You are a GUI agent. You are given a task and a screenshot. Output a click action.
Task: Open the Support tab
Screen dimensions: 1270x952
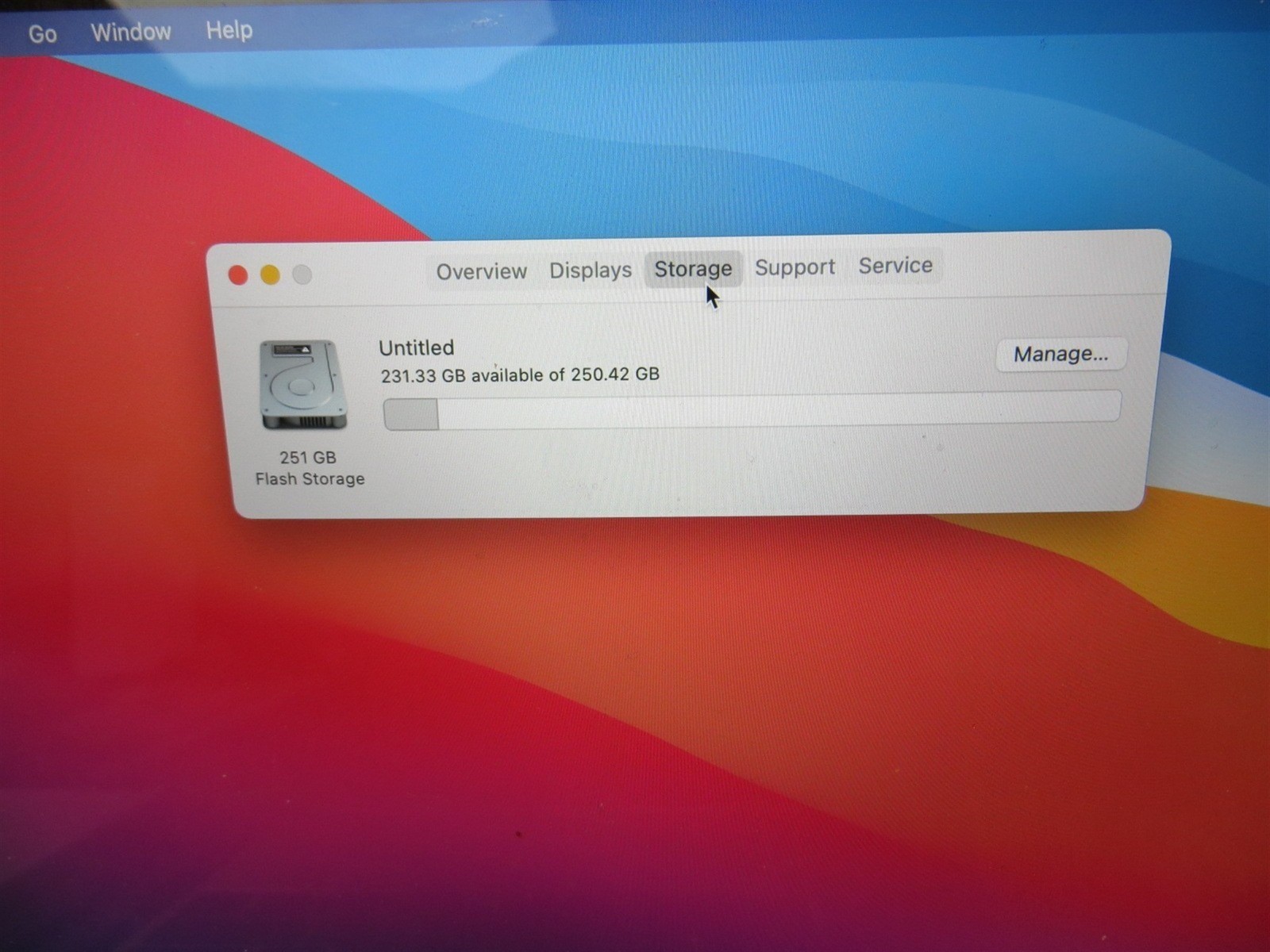[795, 267]
